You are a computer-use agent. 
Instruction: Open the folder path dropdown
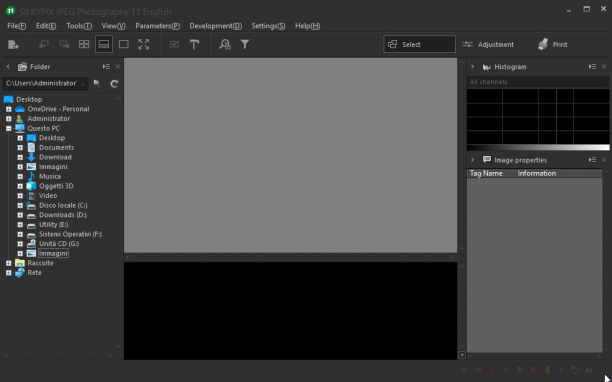[45, 84]
